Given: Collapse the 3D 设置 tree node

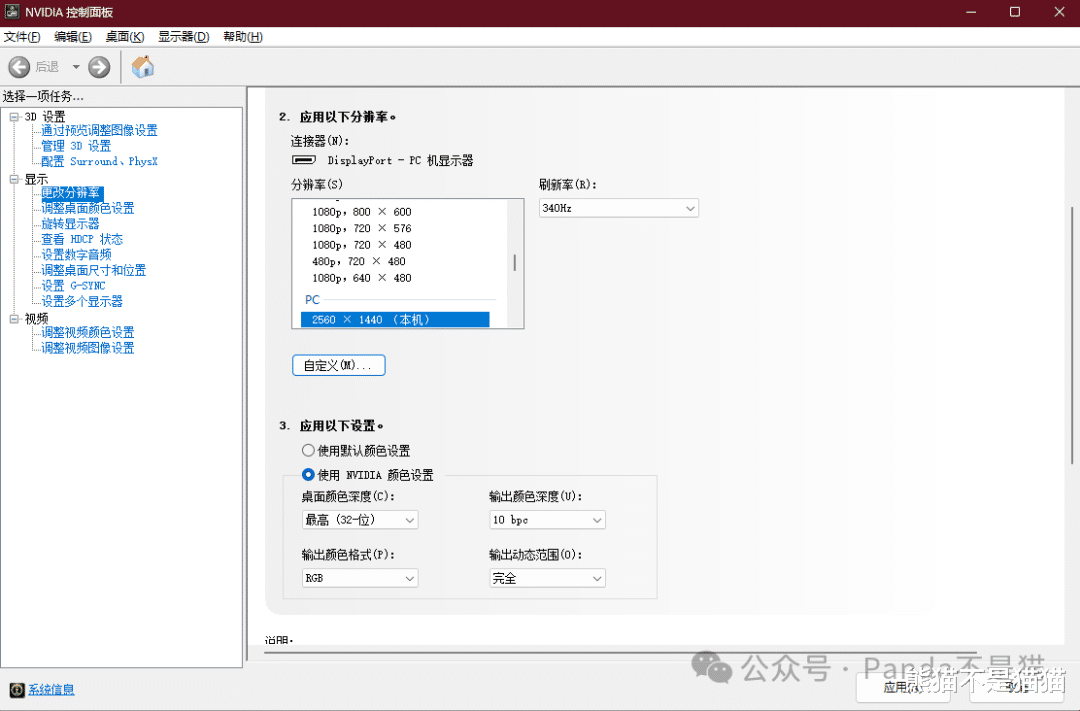Looking at the screenshot, I should 14,117.
